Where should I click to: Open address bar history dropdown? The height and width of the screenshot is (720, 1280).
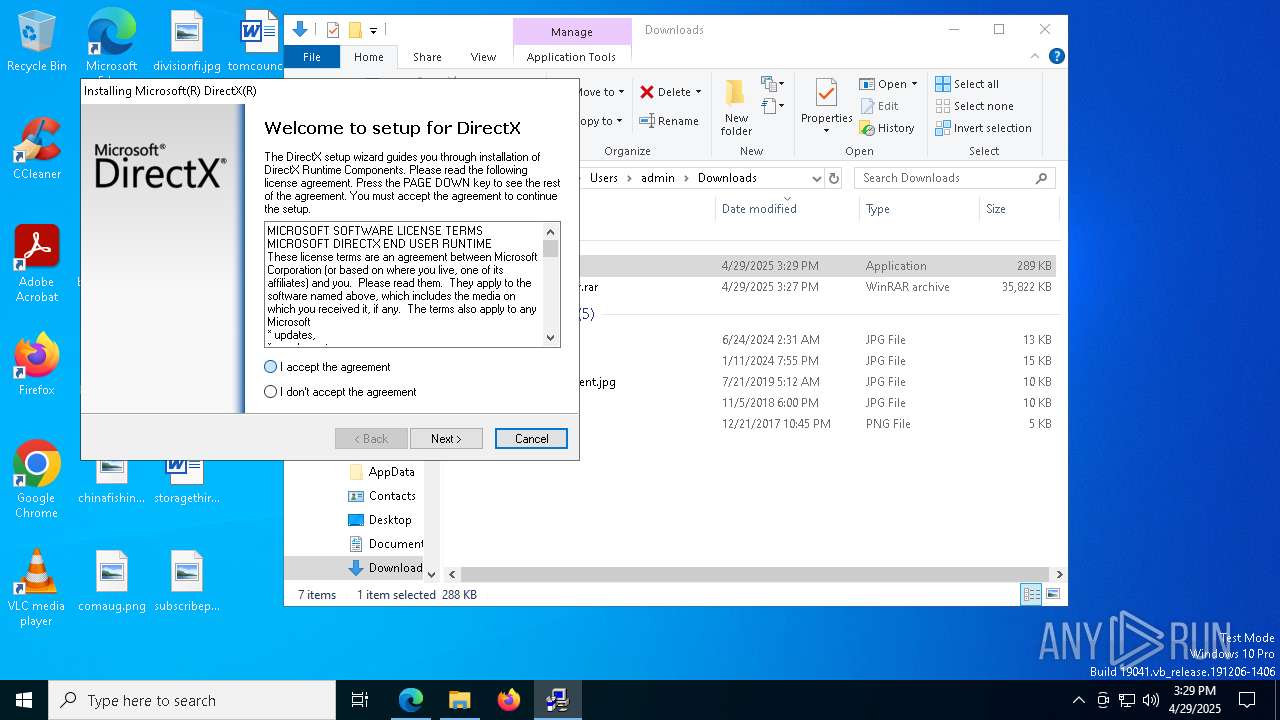tap(816, 178)
